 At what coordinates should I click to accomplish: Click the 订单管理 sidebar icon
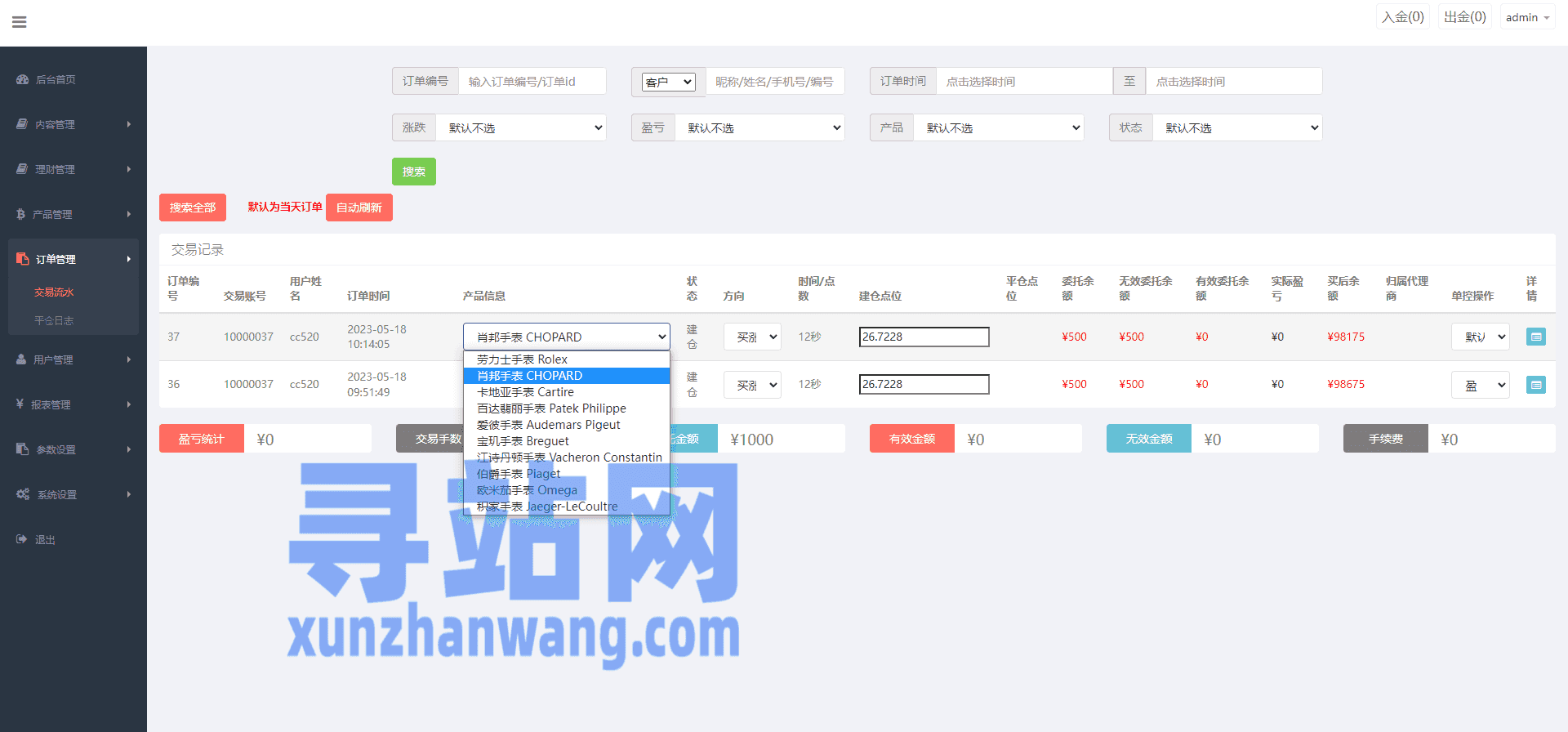[23, 259]
